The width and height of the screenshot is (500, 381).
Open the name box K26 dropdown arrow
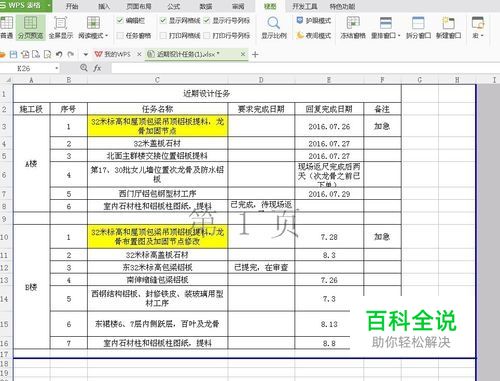point(57,68)
